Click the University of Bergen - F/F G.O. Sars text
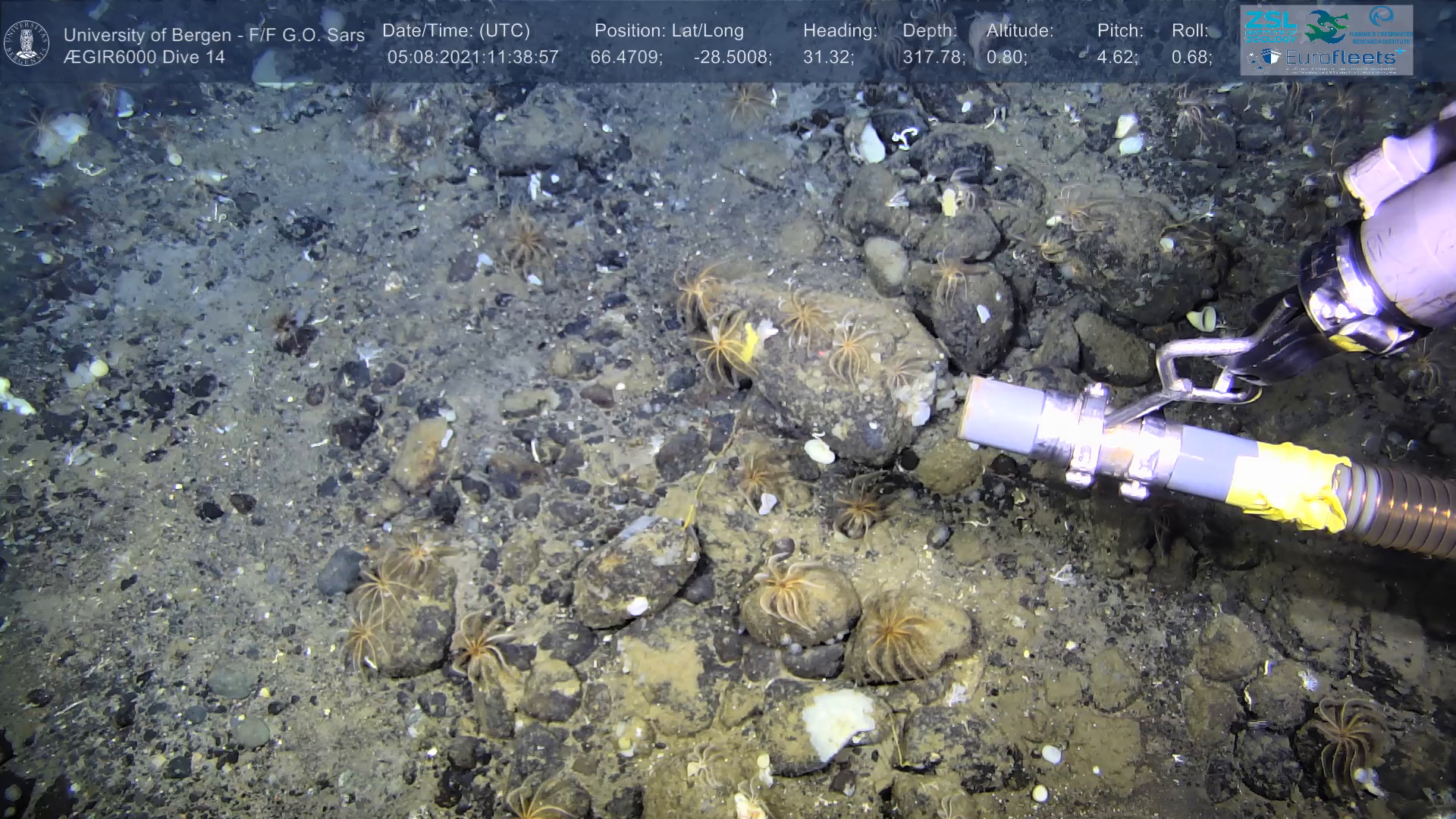Screen dimensions: 1456x819 pos(214,35)
